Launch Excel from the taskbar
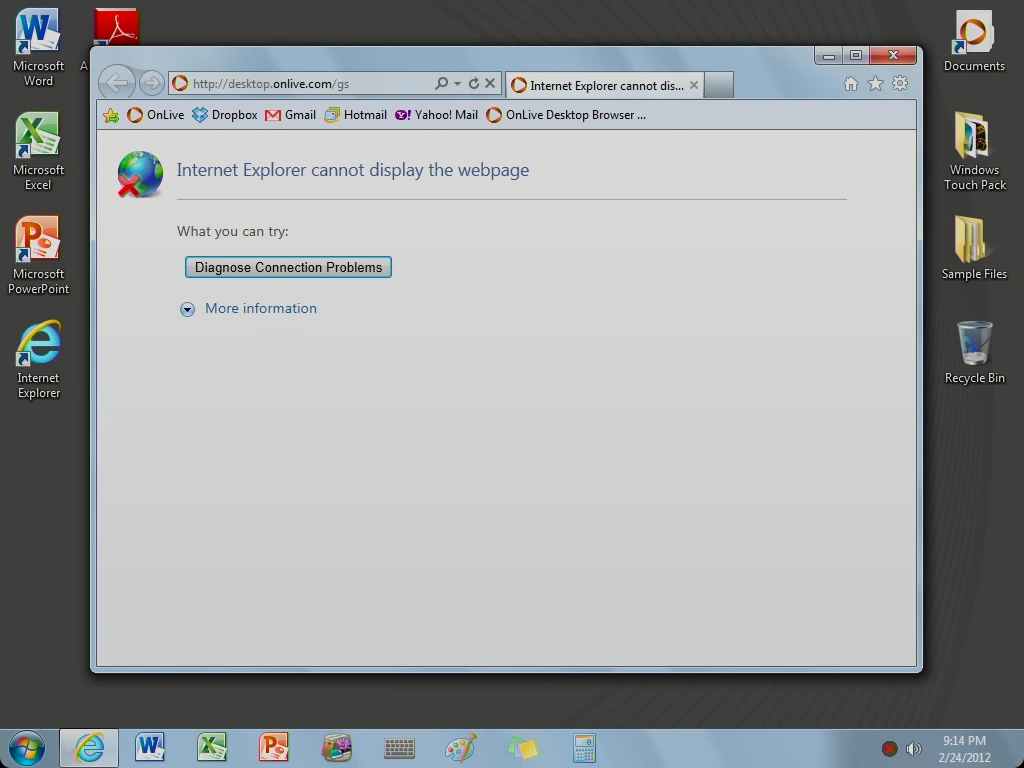The image size is (1024, 768). [x=212, y=748]
